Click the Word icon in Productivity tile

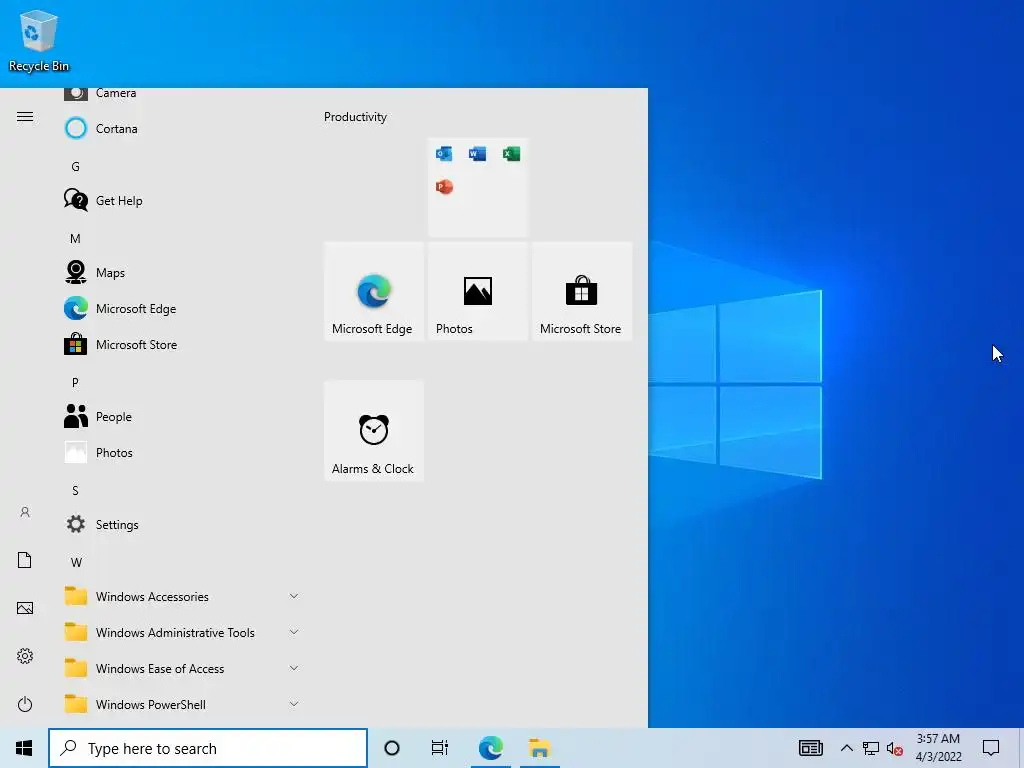pyautogui.click(x=477, y=154)
